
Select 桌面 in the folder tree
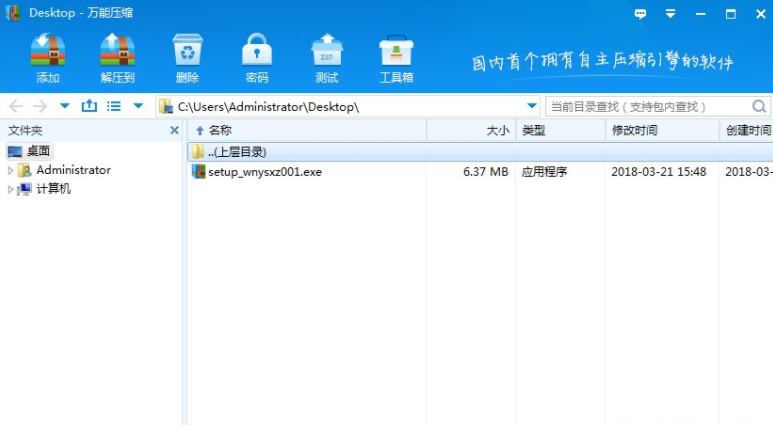click(x=30, y=151)
